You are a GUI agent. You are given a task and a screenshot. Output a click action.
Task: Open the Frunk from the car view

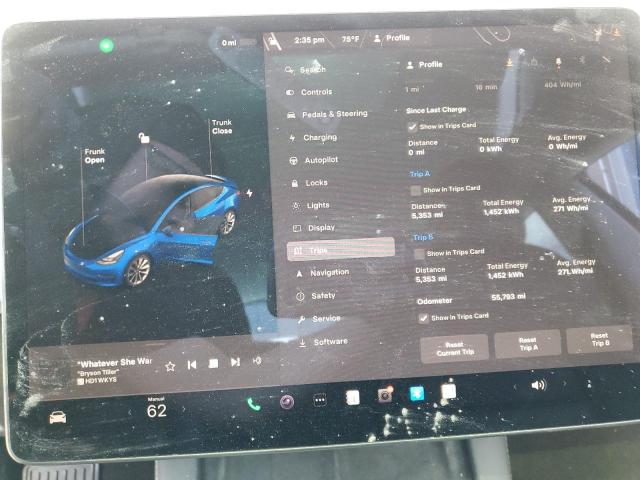point(95,156)
